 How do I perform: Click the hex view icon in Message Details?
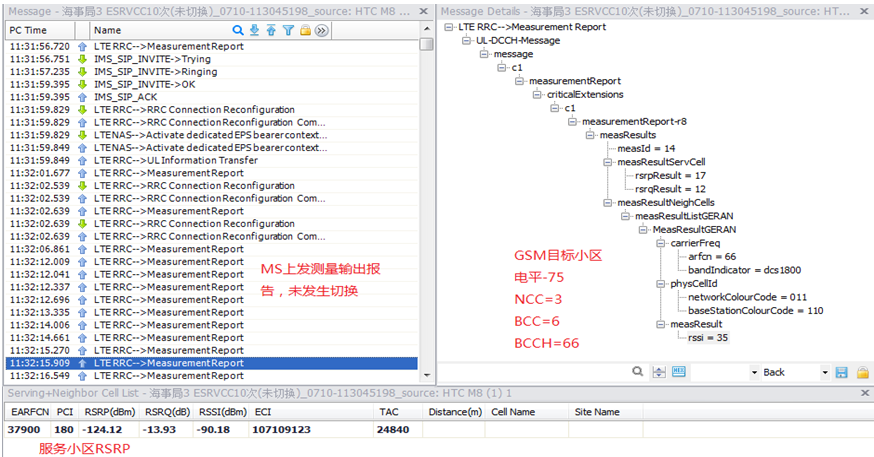click(x=679, y=372)
